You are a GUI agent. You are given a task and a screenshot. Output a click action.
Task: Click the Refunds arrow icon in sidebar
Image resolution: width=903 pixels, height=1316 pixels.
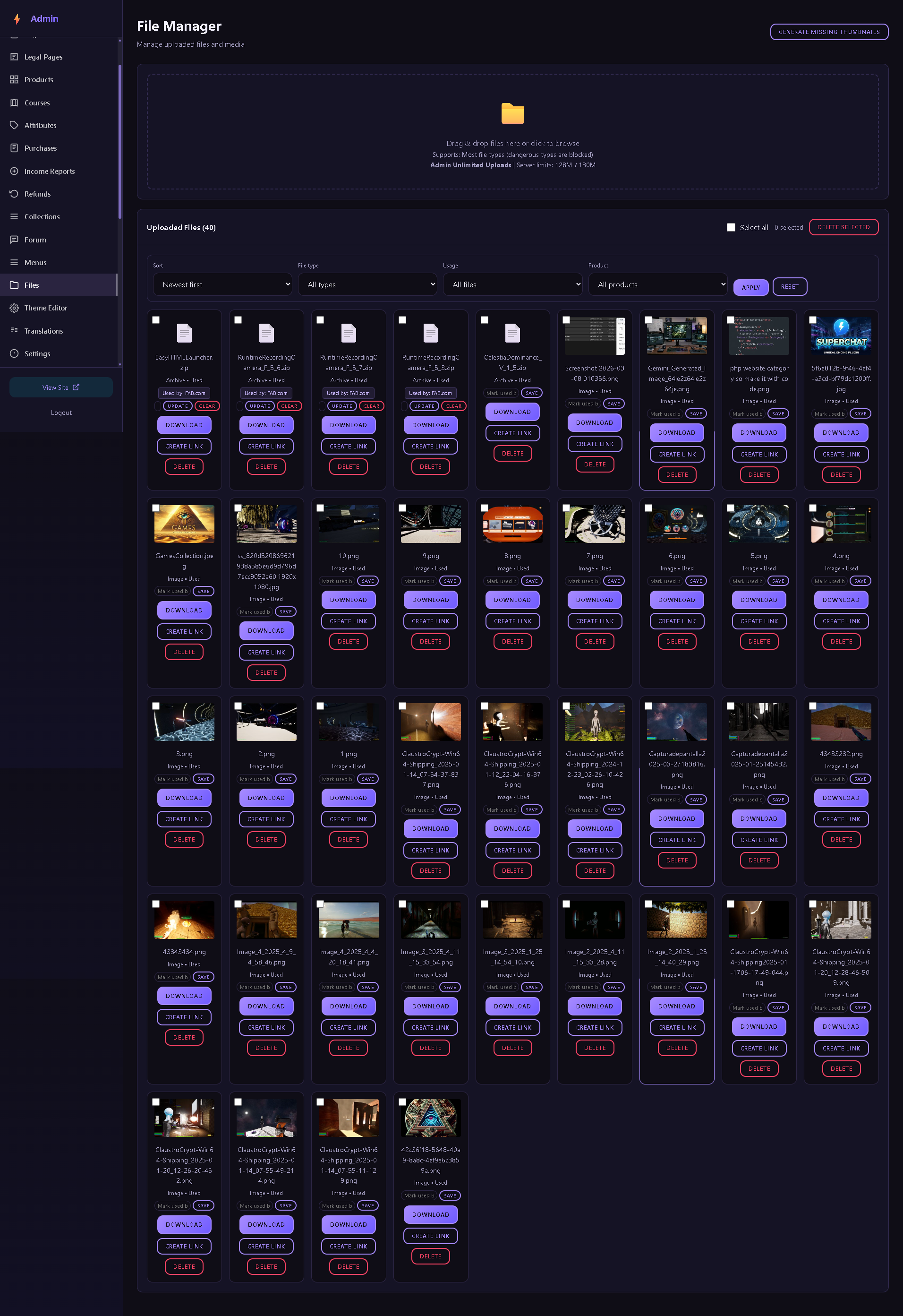pos(14,194)
